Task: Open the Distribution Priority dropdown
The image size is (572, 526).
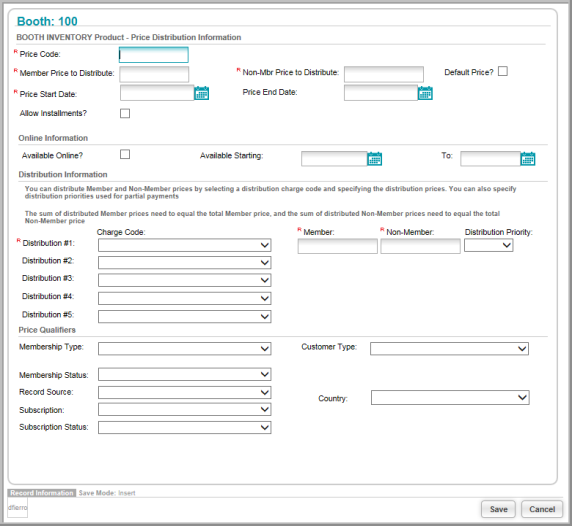Action: click(488, 245)
